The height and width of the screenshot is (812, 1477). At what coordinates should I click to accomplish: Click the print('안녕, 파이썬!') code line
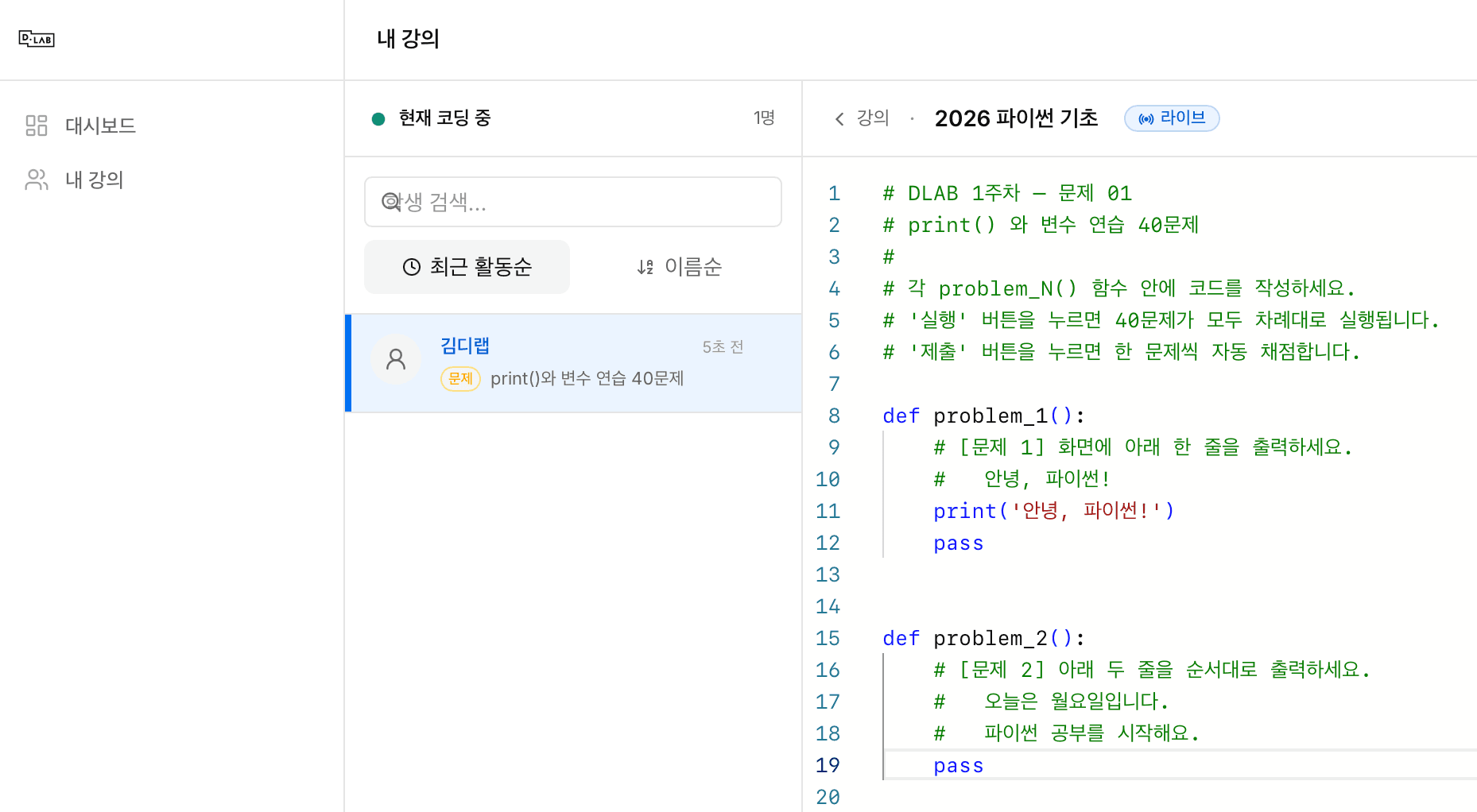pyautogui.click(x=1053, y=511)
